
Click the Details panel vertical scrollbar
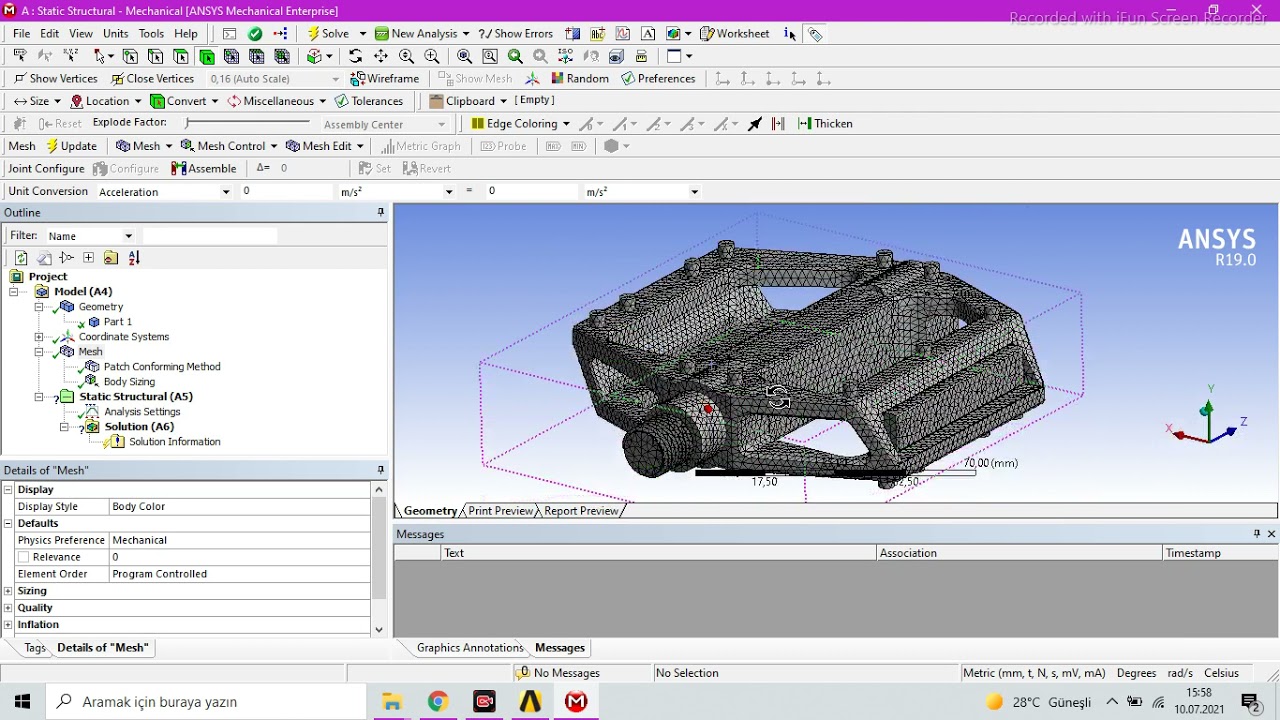379,560
